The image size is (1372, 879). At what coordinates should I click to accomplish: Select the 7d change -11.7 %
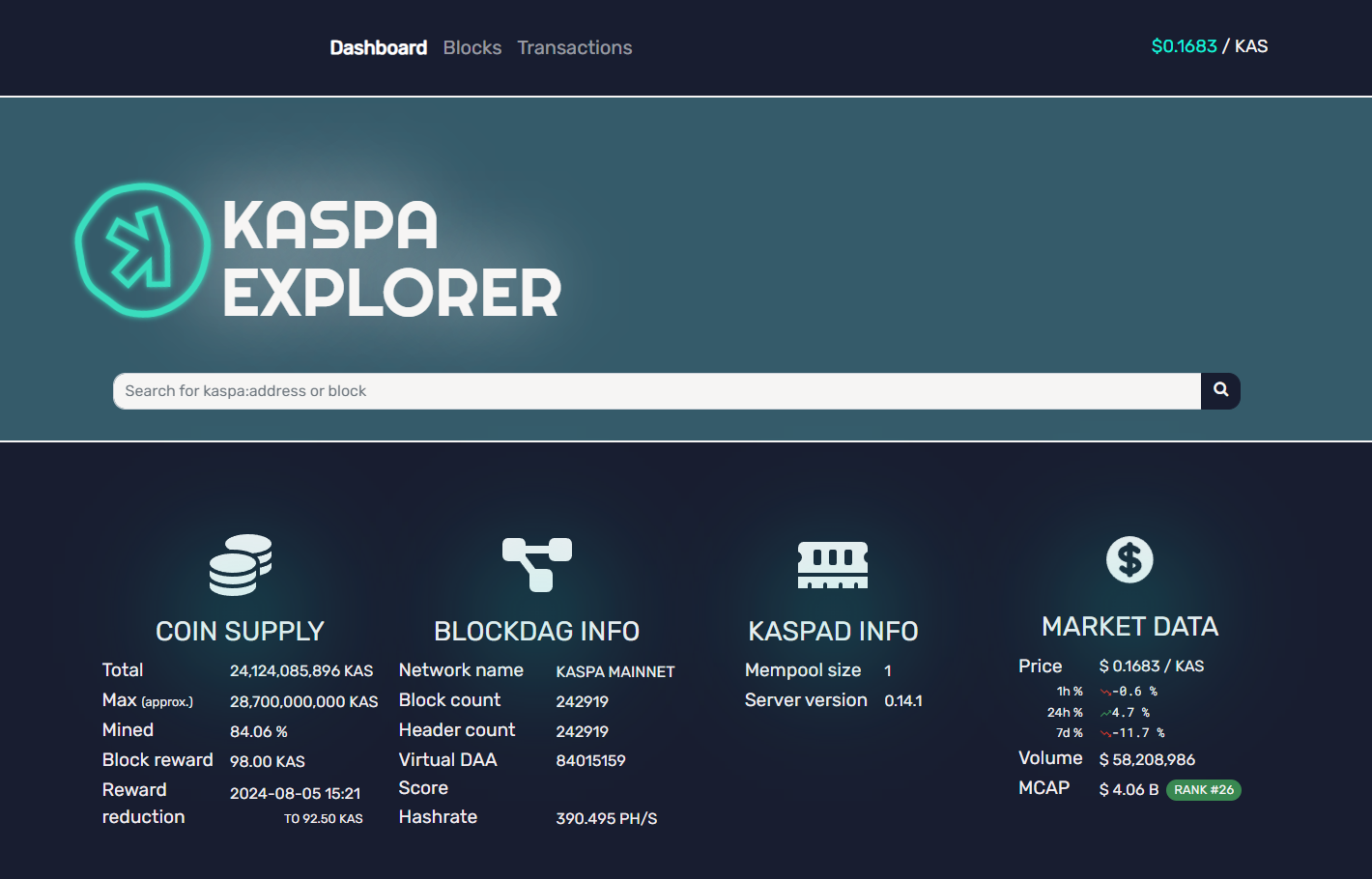[1138, 733]
